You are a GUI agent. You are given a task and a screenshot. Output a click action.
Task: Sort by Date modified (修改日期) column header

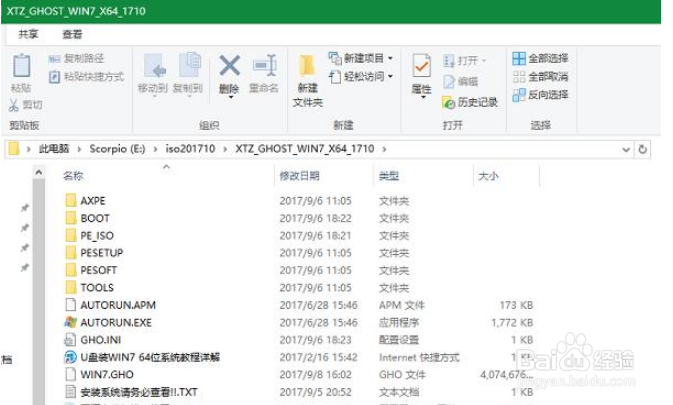pos(299,176)
